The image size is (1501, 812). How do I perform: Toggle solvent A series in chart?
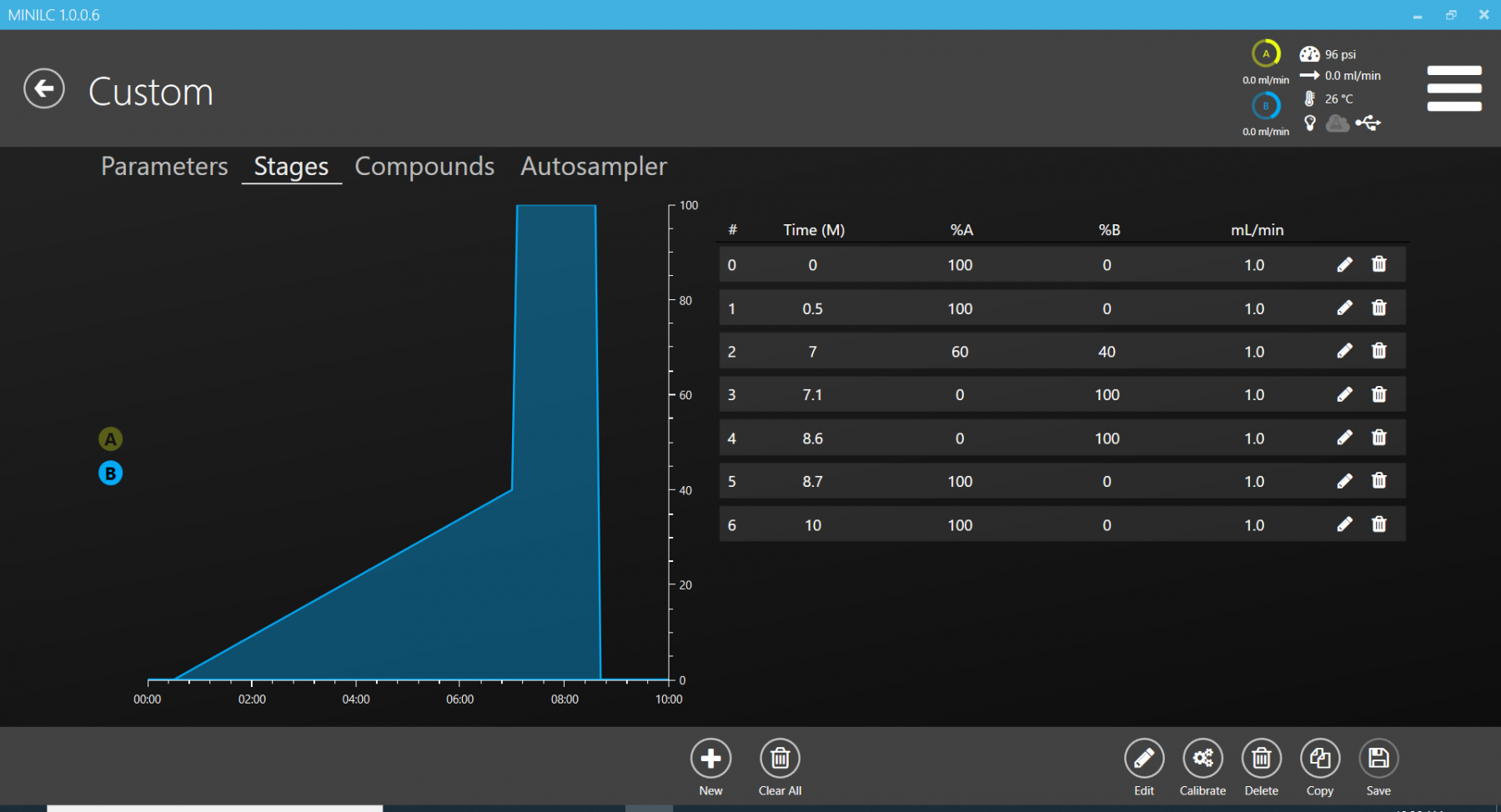coord(110,439)
